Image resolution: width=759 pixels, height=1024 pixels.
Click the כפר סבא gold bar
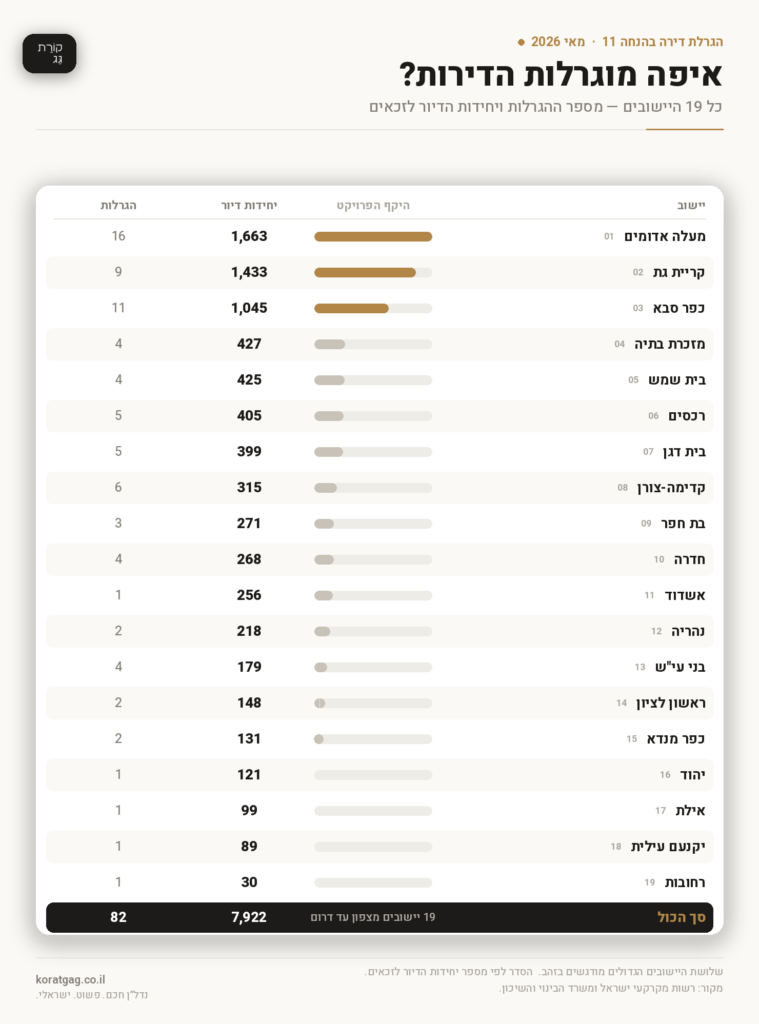(x=351, y=308)
